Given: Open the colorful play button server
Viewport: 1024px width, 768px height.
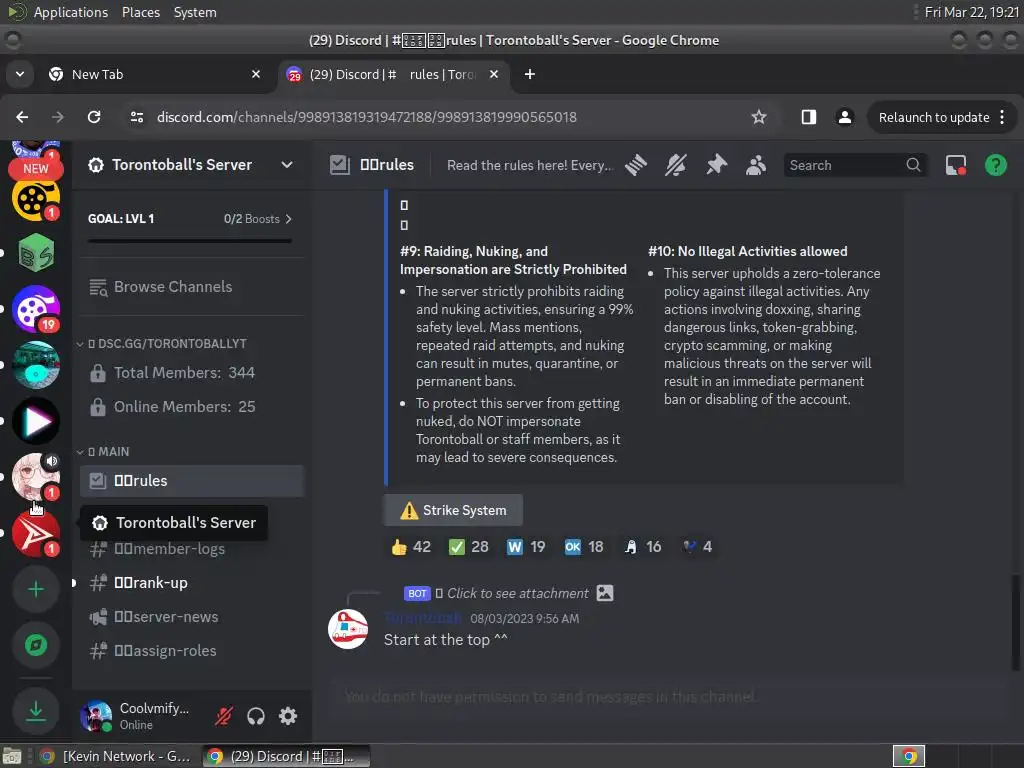Looking at the screenshot, I should [x=36, y=421].
